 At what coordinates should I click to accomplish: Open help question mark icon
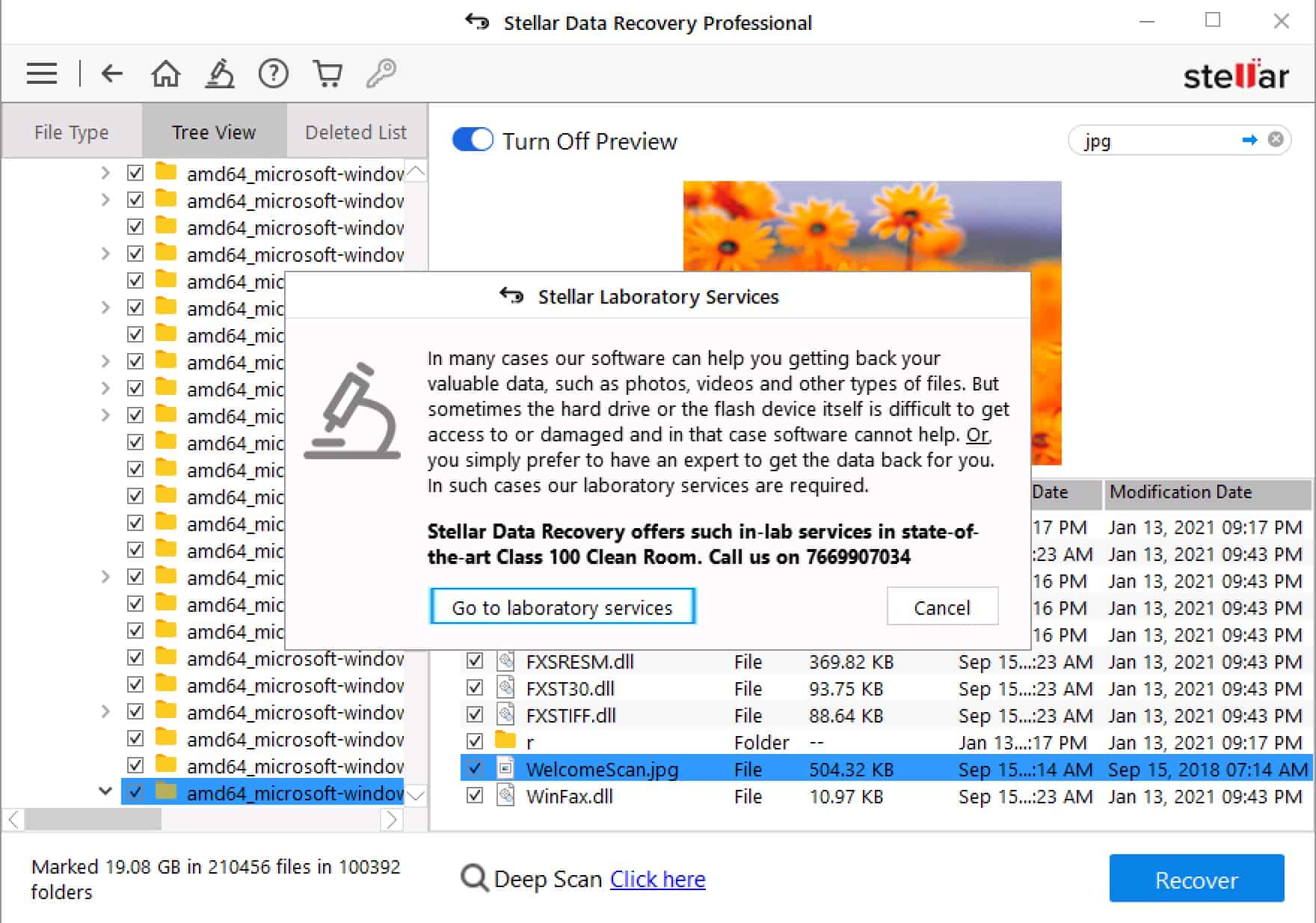click(x=274, y=73)
